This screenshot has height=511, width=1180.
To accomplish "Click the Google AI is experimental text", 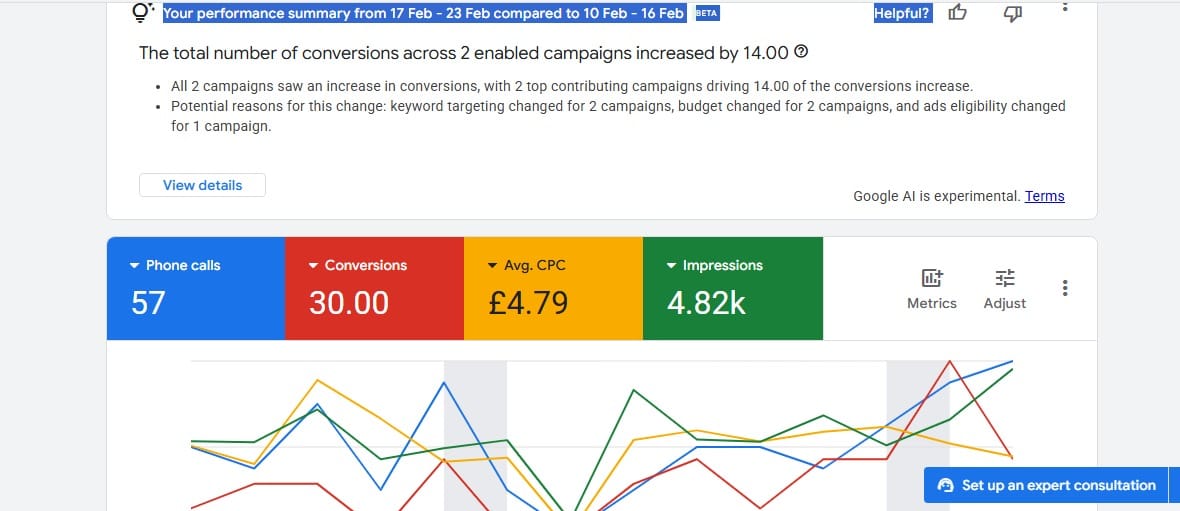I will [937, 196].
